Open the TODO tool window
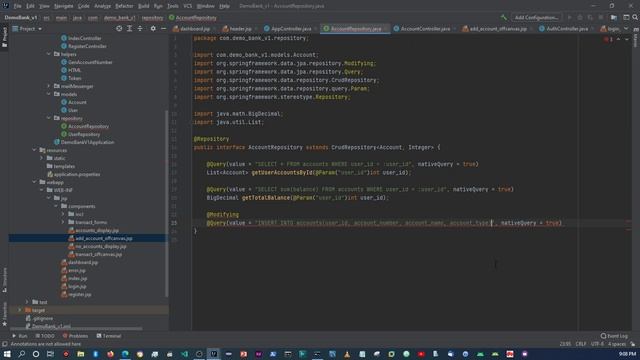640x360 pixels. click(x=45, y=336)
